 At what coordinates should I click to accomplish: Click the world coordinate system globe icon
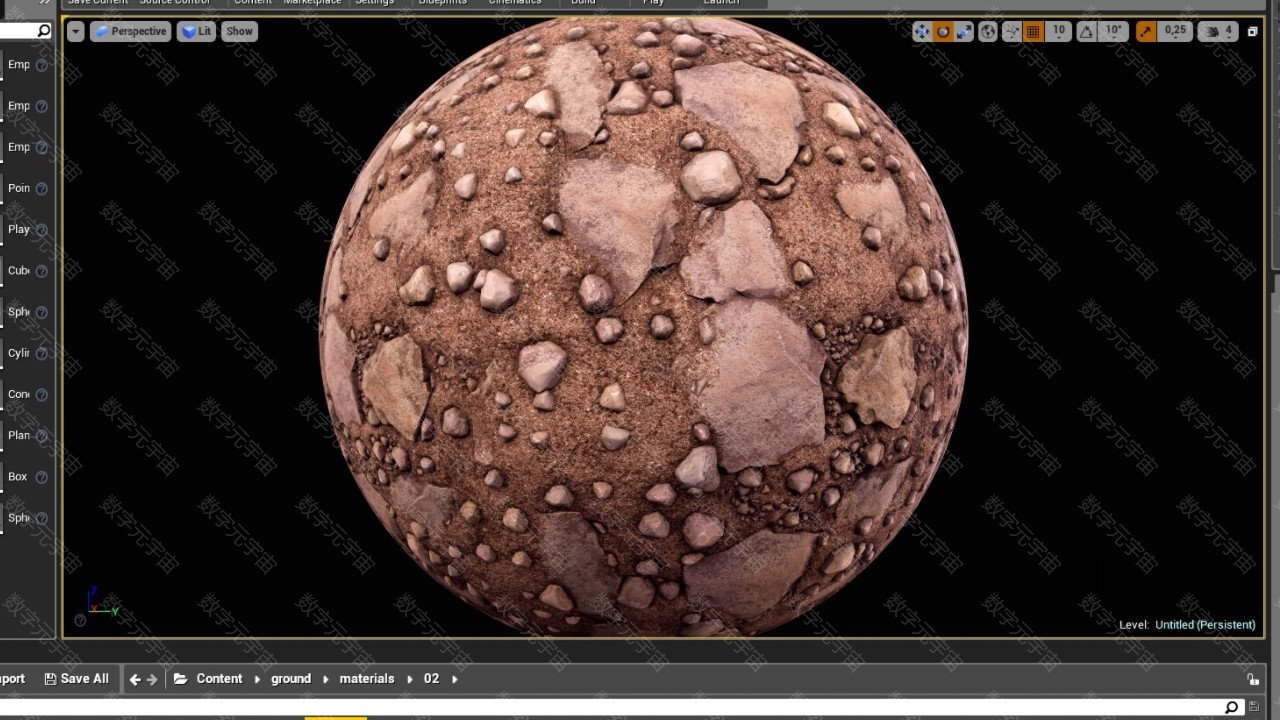tap(988, 32)
